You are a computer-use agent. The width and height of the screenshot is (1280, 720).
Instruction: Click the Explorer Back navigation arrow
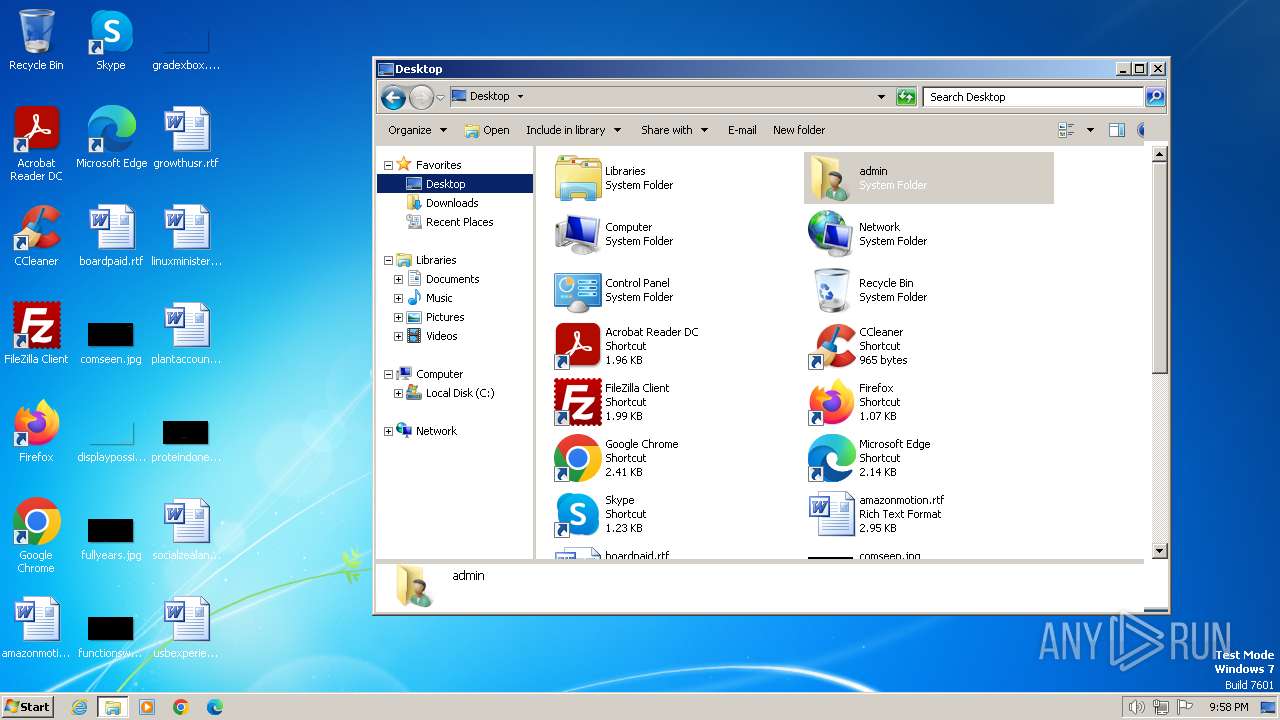coord(393,97)
